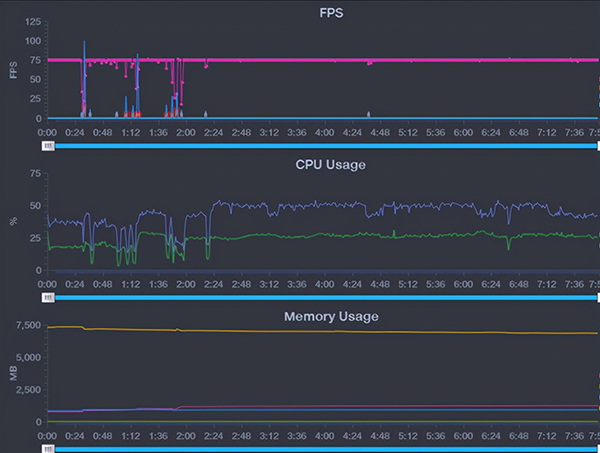Click the Memory Usage chart zoom slider handle
Viewport: 600px width, 453px height.
(x=47, y=449)
